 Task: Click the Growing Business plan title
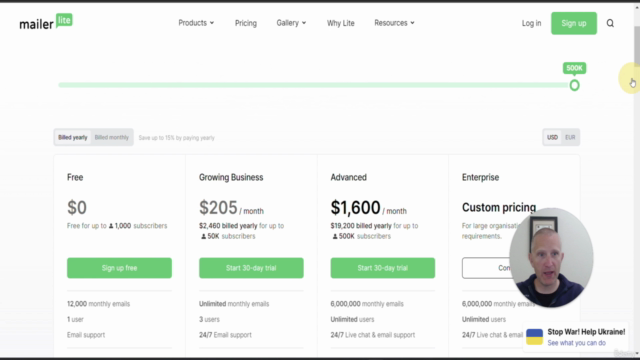tap(231, 177)
